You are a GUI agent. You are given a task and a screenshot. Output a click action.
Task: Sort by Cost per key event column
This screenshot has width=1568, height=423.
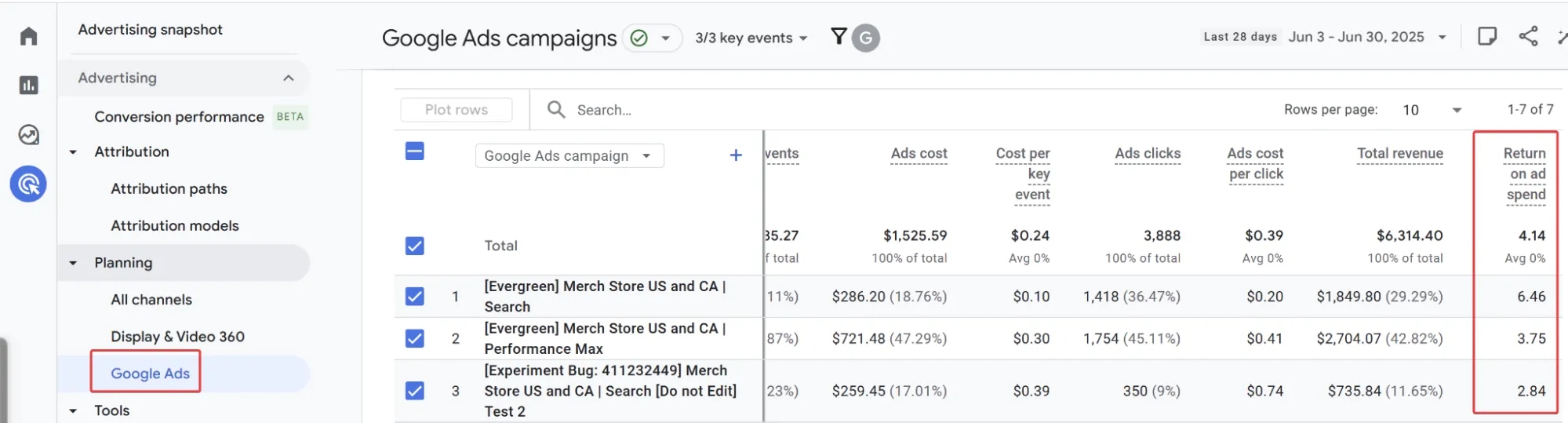click(1023, 174)
